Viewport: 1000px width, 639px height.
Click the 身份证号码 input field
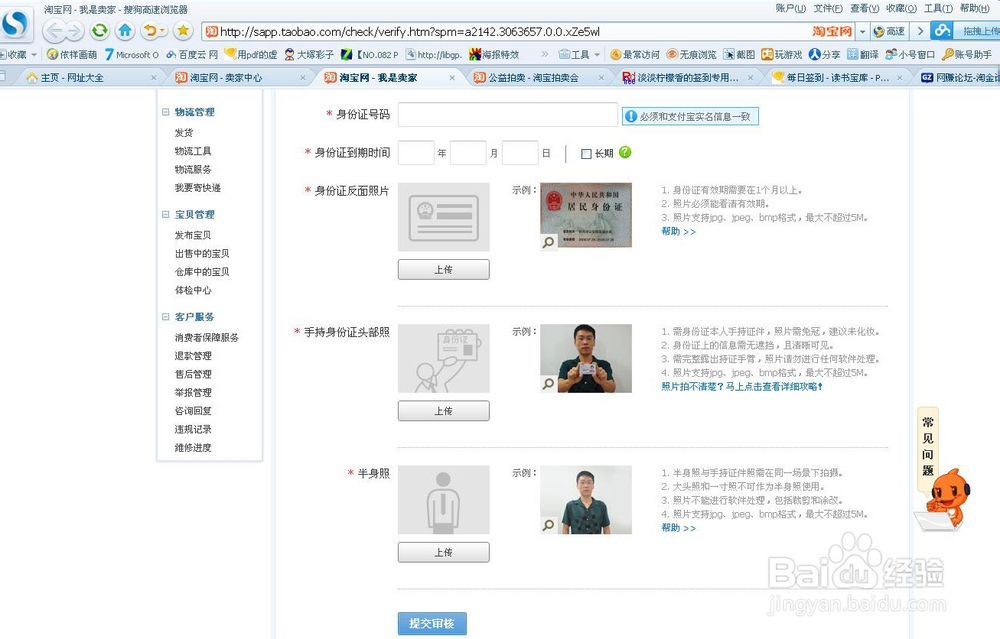point(508,115)
